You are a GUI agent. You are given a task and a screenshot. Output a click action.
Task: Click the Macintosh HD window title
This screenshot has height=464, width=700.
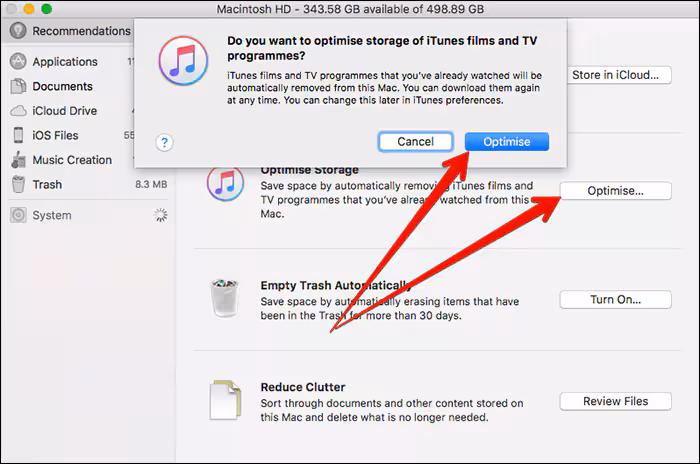[350, 9]
